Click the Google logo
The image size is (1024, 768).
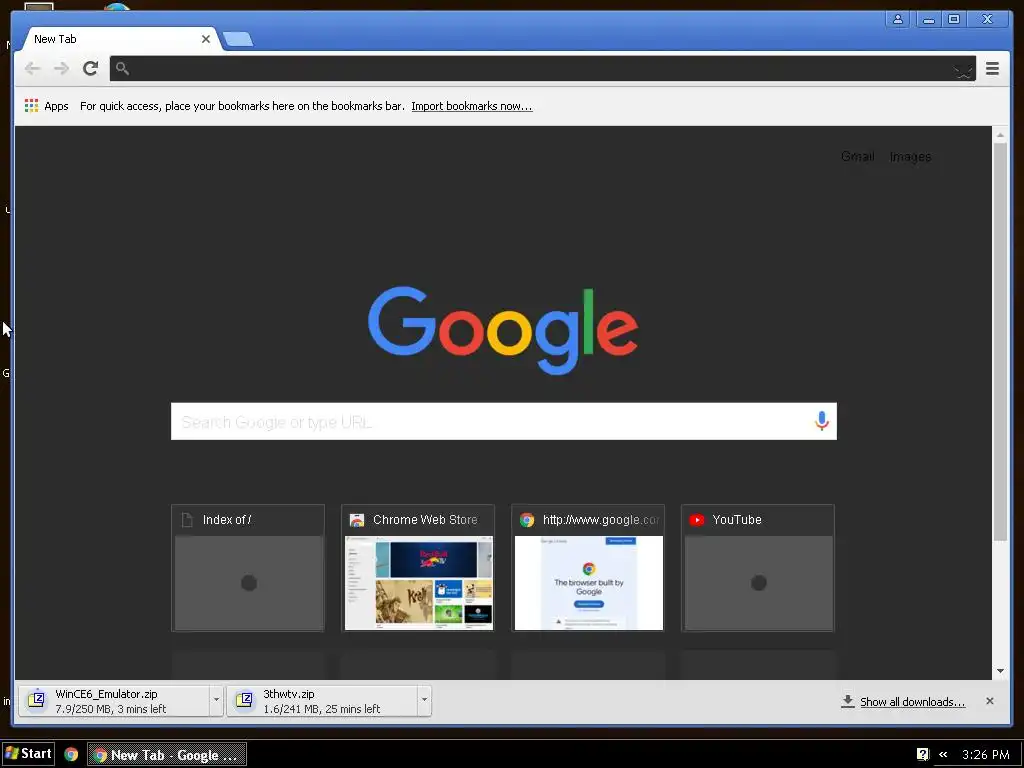point(503,330)
